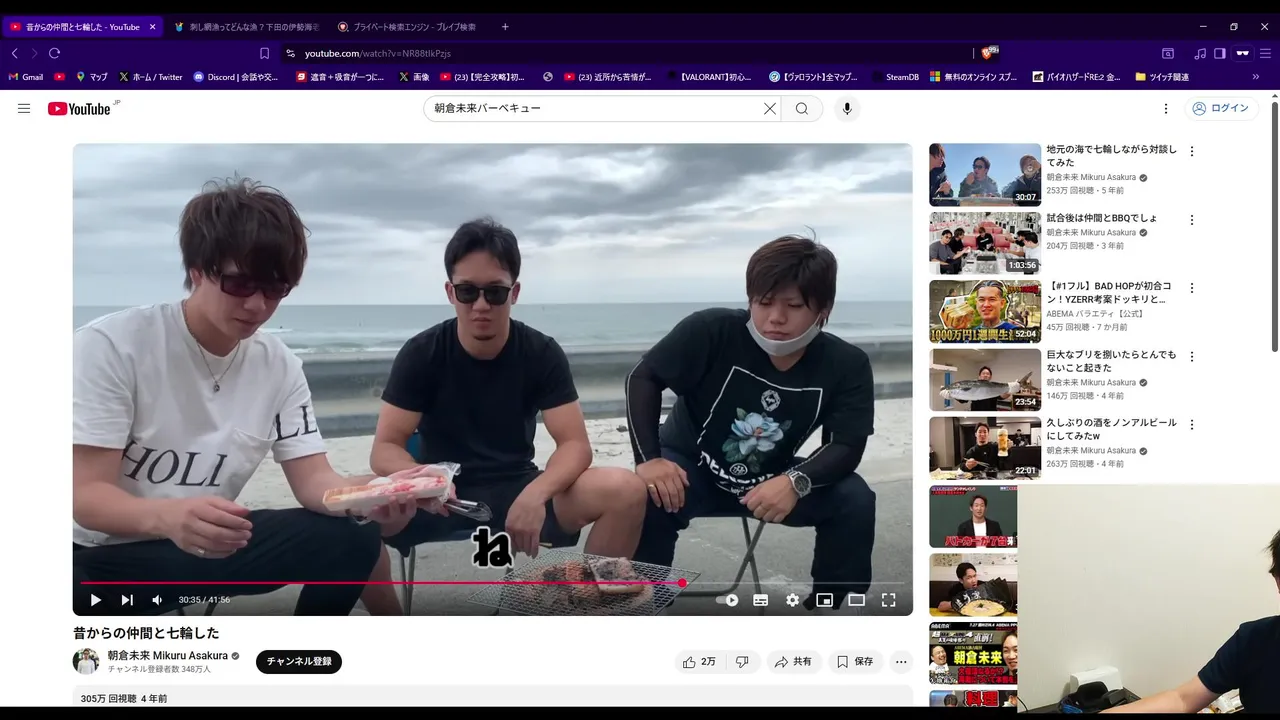The image size is (1280, 720).
Task: Toggle theater mode
Action: click(856, 600)
